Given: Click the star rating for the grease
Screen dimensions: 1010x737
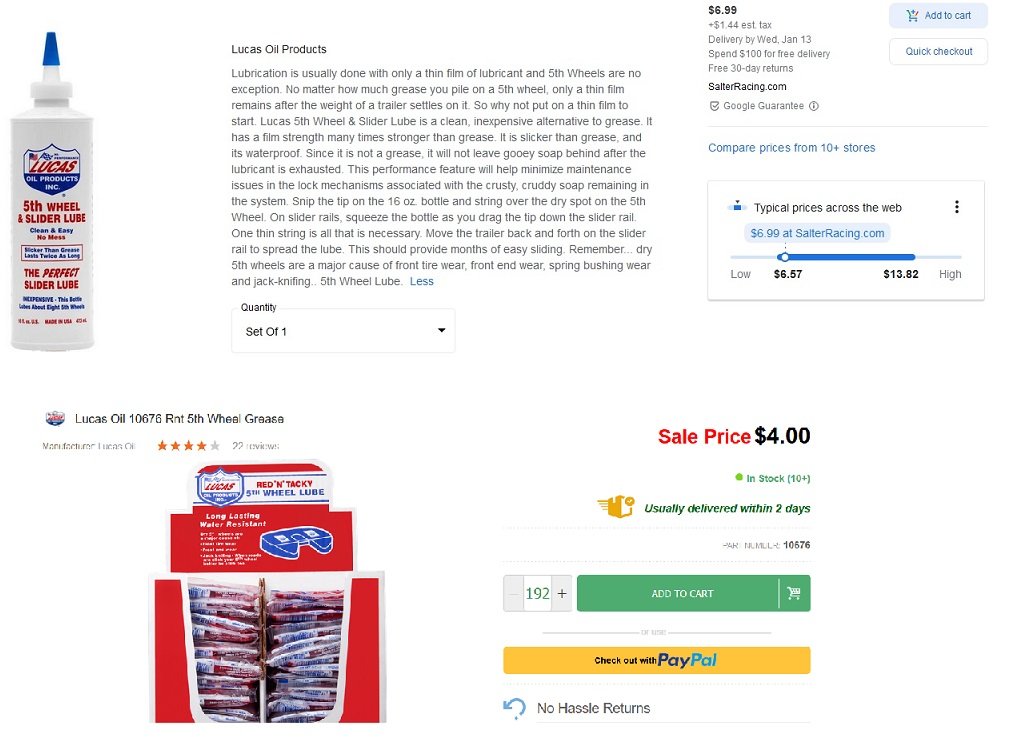Looking at the screenshot, I should pos(188,446).
